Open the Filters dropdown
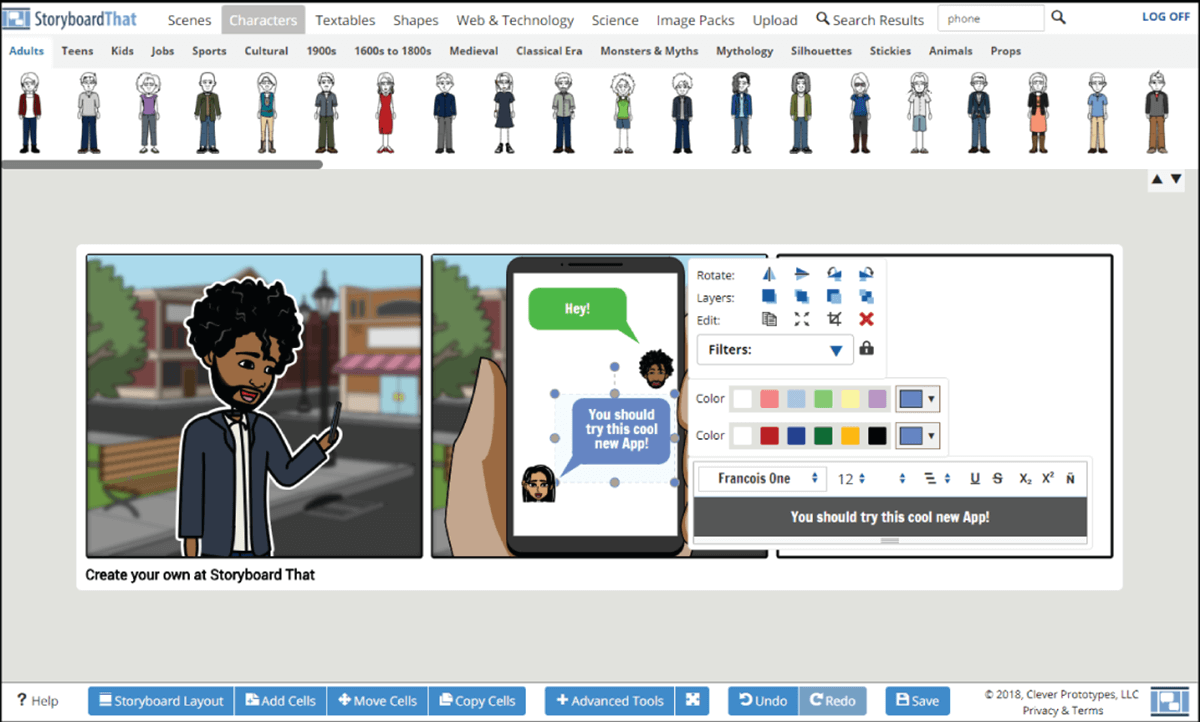The height and width of the screenshot is (722, 1200). pos(775,350)
